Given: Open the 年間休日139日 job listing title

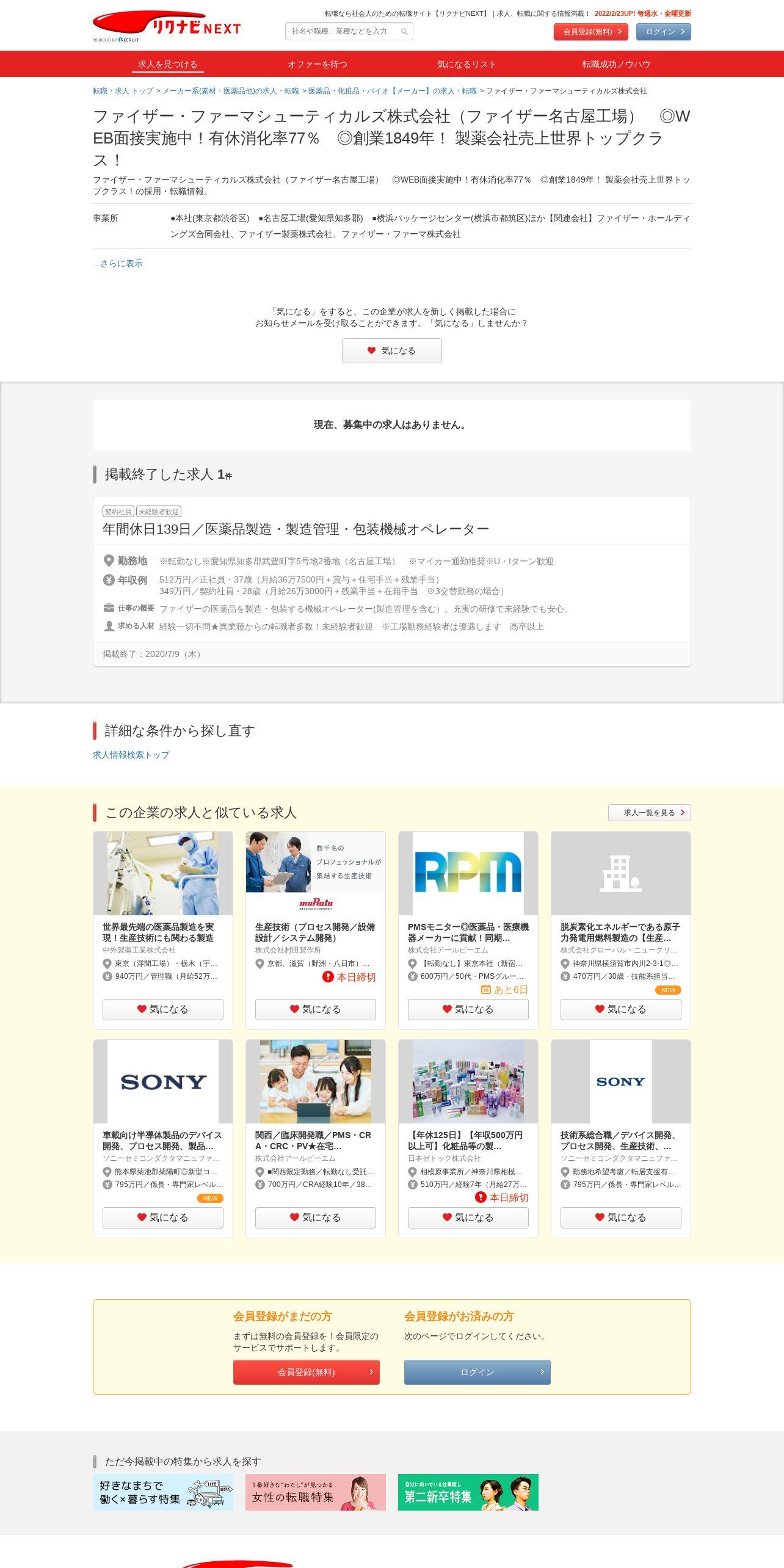Looking at the screenshot, I should point(296,529).
